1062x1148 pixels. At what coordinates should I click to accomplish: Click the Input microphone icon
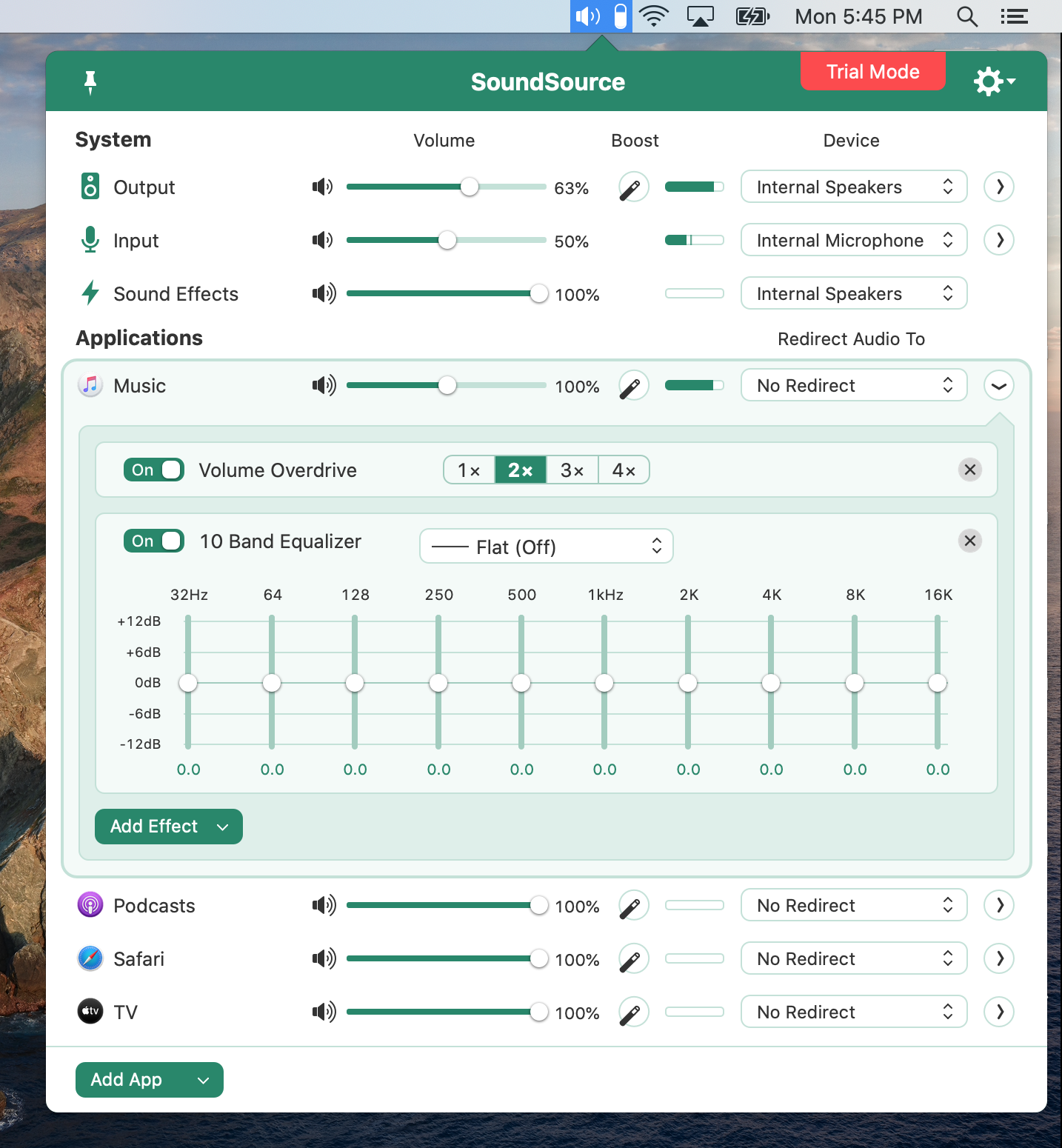pyautogui.click(x=90, y=240)
